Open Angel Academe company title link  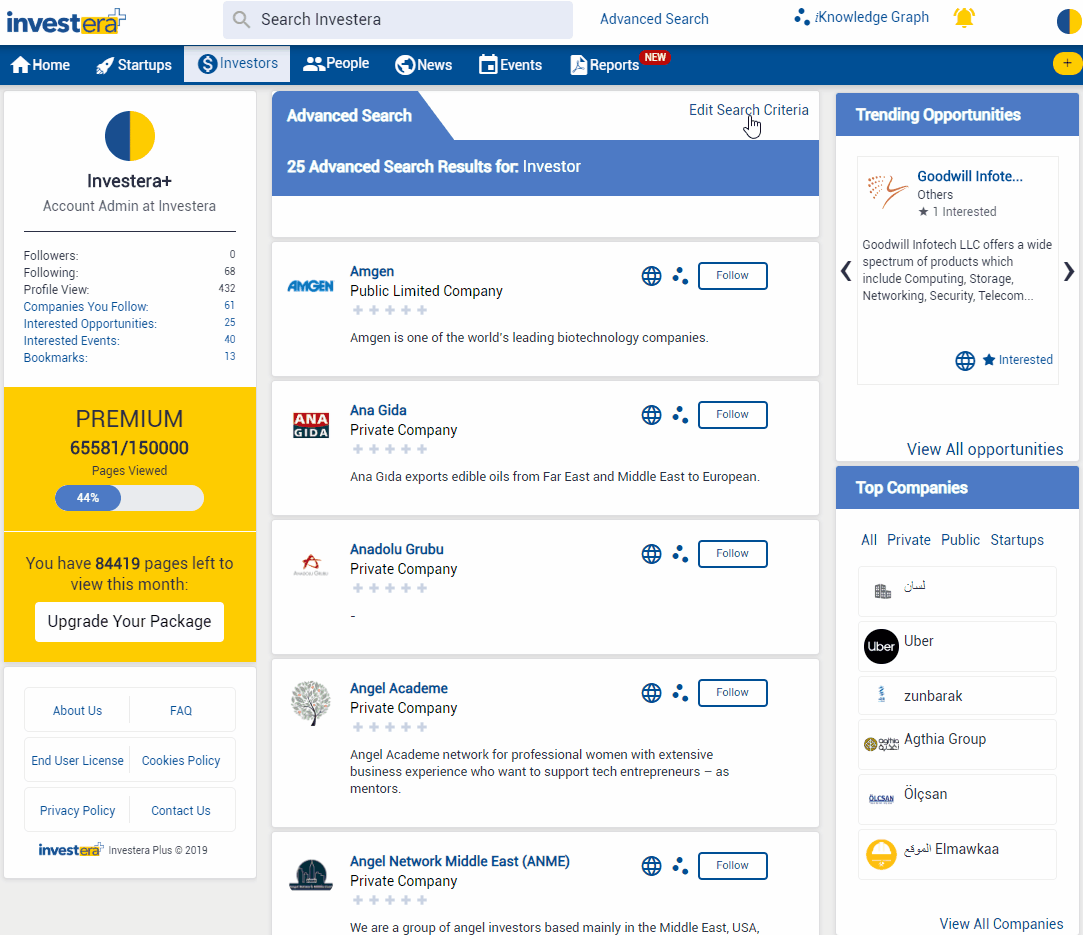click(399, 688)
